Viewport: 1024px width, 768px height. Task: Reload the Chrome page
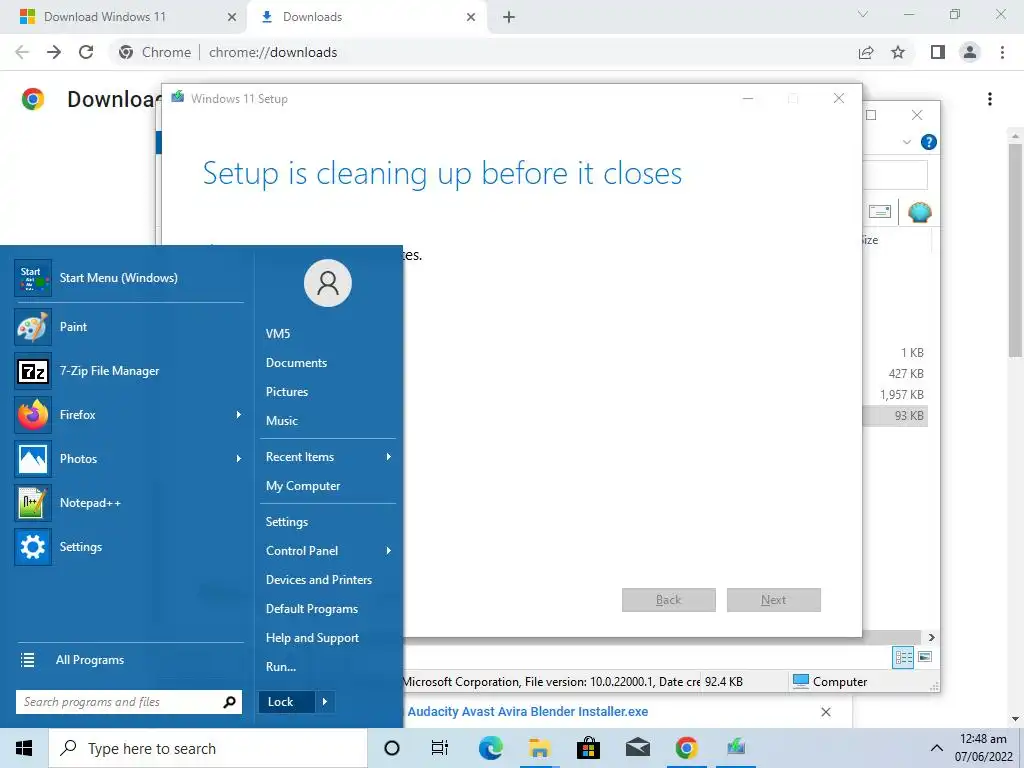click(x=86, y=52)
